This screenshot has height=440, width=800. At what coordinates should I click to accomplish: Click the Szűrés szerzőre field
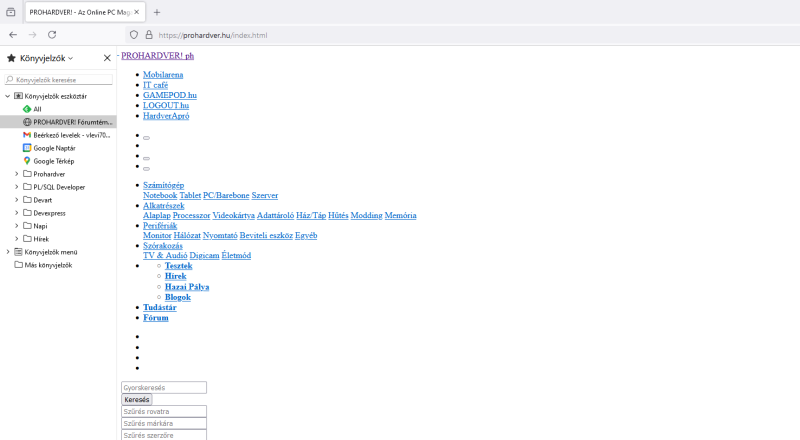click(164, 435)
